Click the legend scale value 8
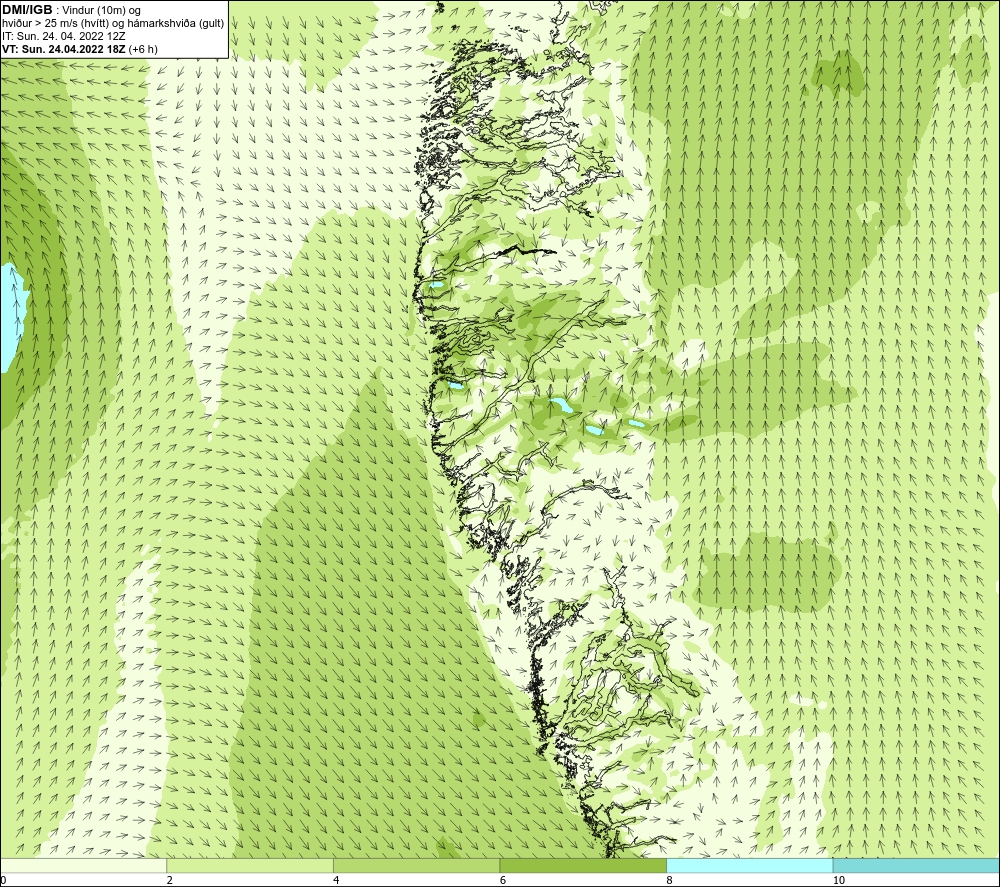The image size is (1000, 887). point(669,880)
